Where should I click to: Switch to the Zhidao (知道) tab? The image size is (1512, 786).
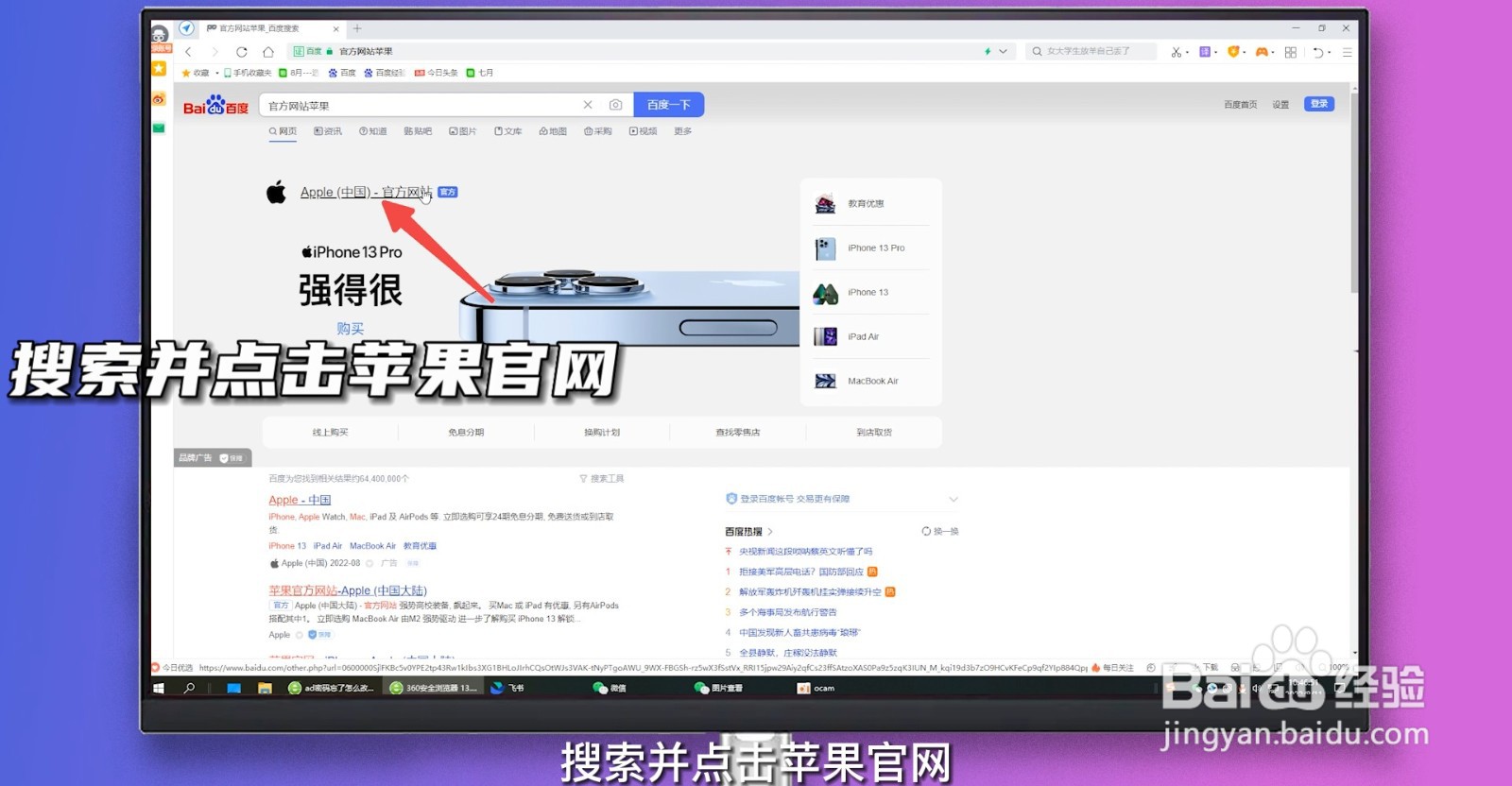(x=373, y=131)
